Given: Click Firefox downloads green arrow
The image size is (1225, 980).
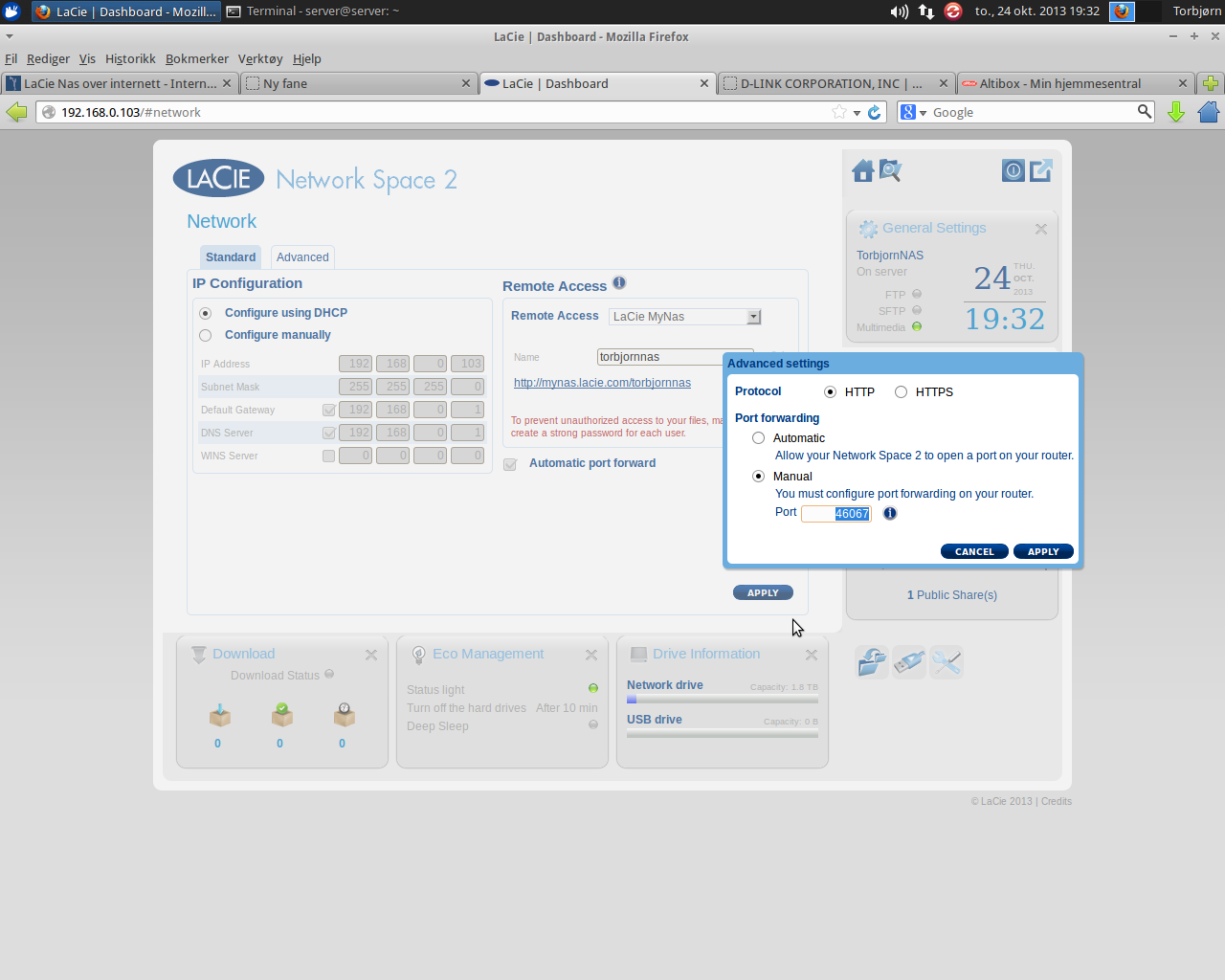Looking at the screenshot, I should [x=1176, y=112].
